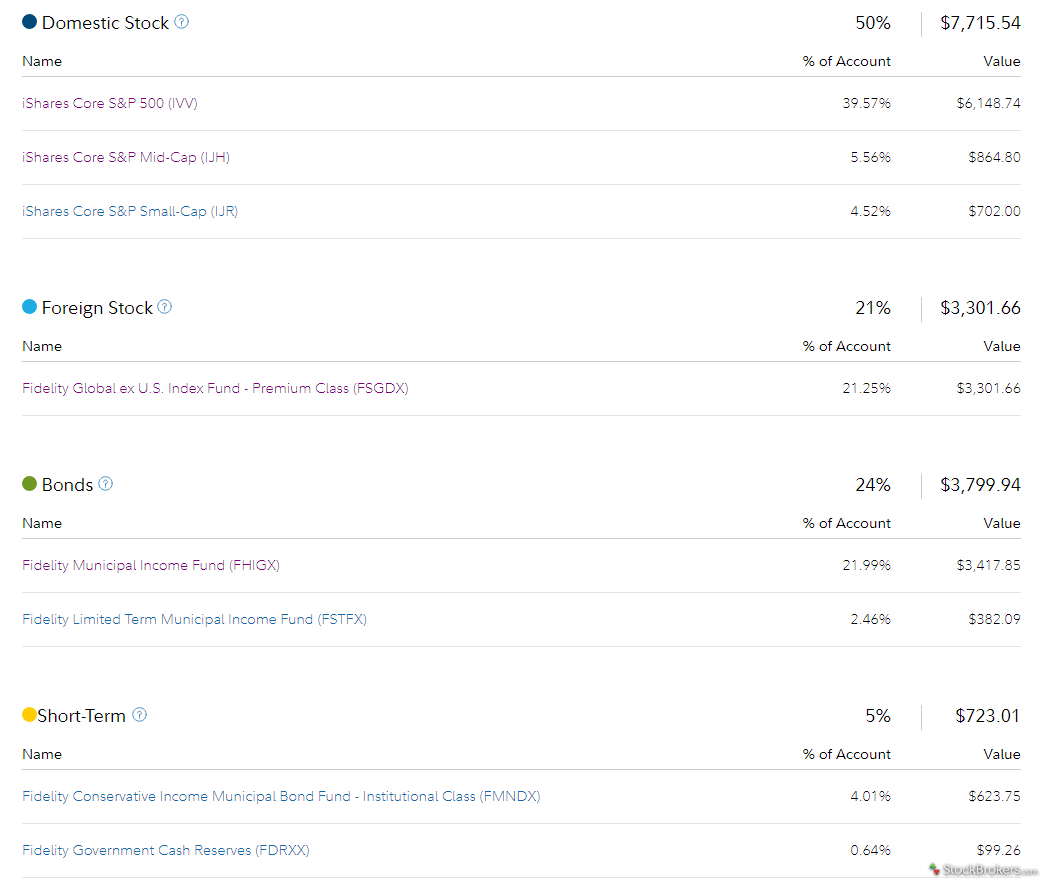Click the Bonds total value $3,799.94
The width and height of the screenshot is (1054, 889).
[x=980, y=484]
